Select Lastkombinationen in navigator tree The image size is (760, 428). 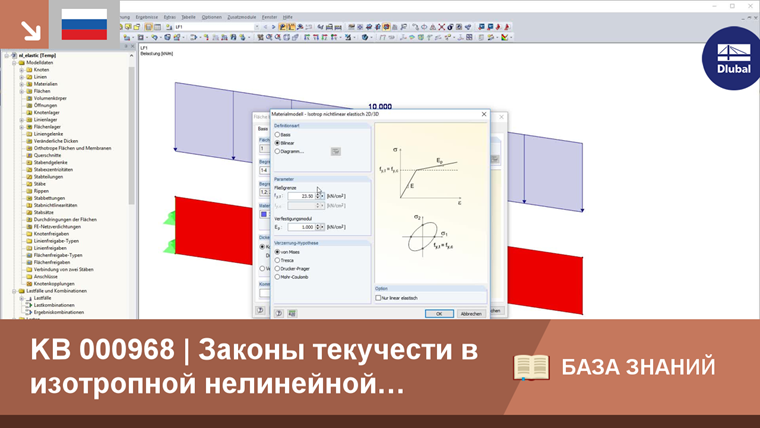54,305
